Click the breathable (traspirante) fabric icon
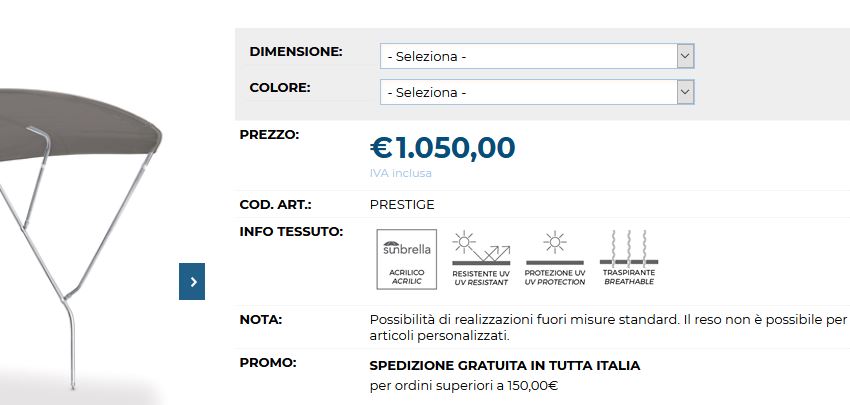Image resolution: width=850 pixels, height=405 pixels. click(x=628, y=259)
